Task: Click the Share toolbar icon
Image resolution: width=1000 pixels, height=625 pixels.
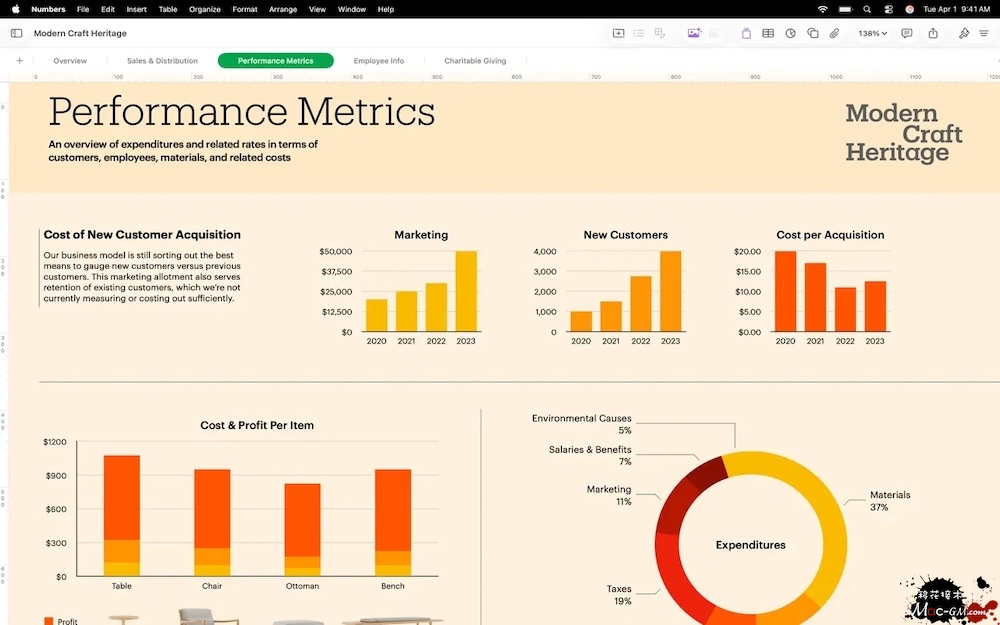Action: click(x=933, y=33)
